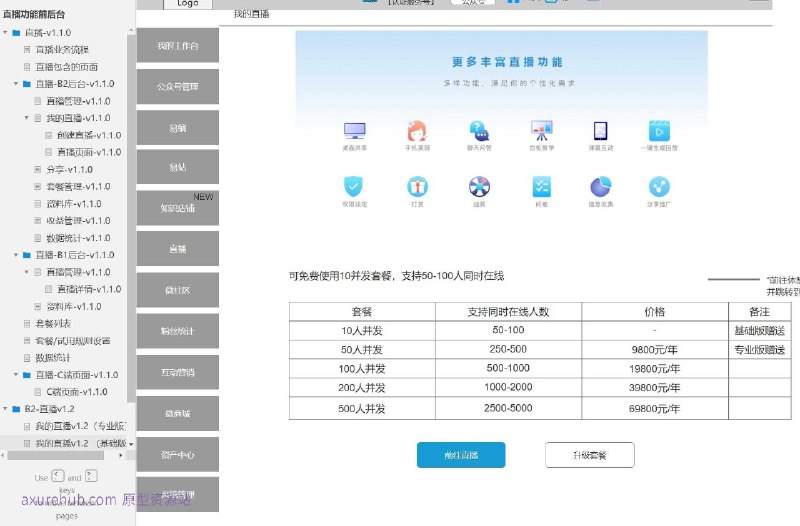Click the 我的直播 breadcrumb text

(251, 14)
